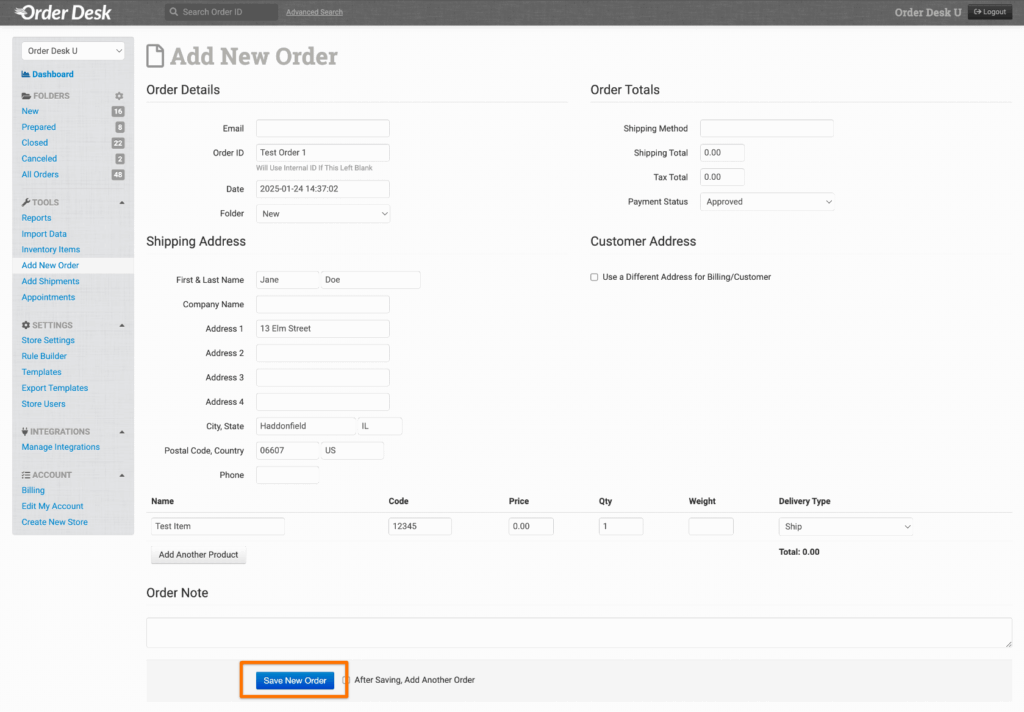This screenshot has width=1024, height=712.
Task: Open Import Data
Action: pos(44,234)
